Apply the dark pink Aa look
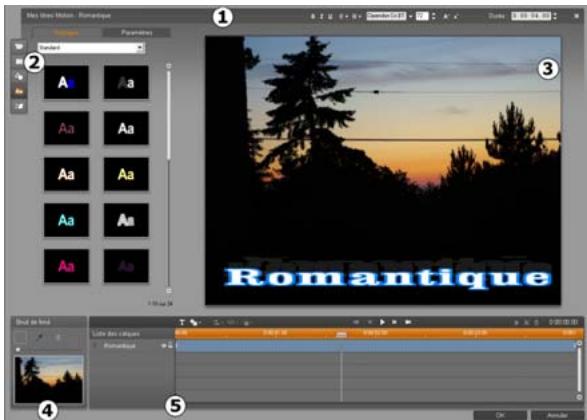The width and height of the screenshot is (587, 420). (66, 128)
